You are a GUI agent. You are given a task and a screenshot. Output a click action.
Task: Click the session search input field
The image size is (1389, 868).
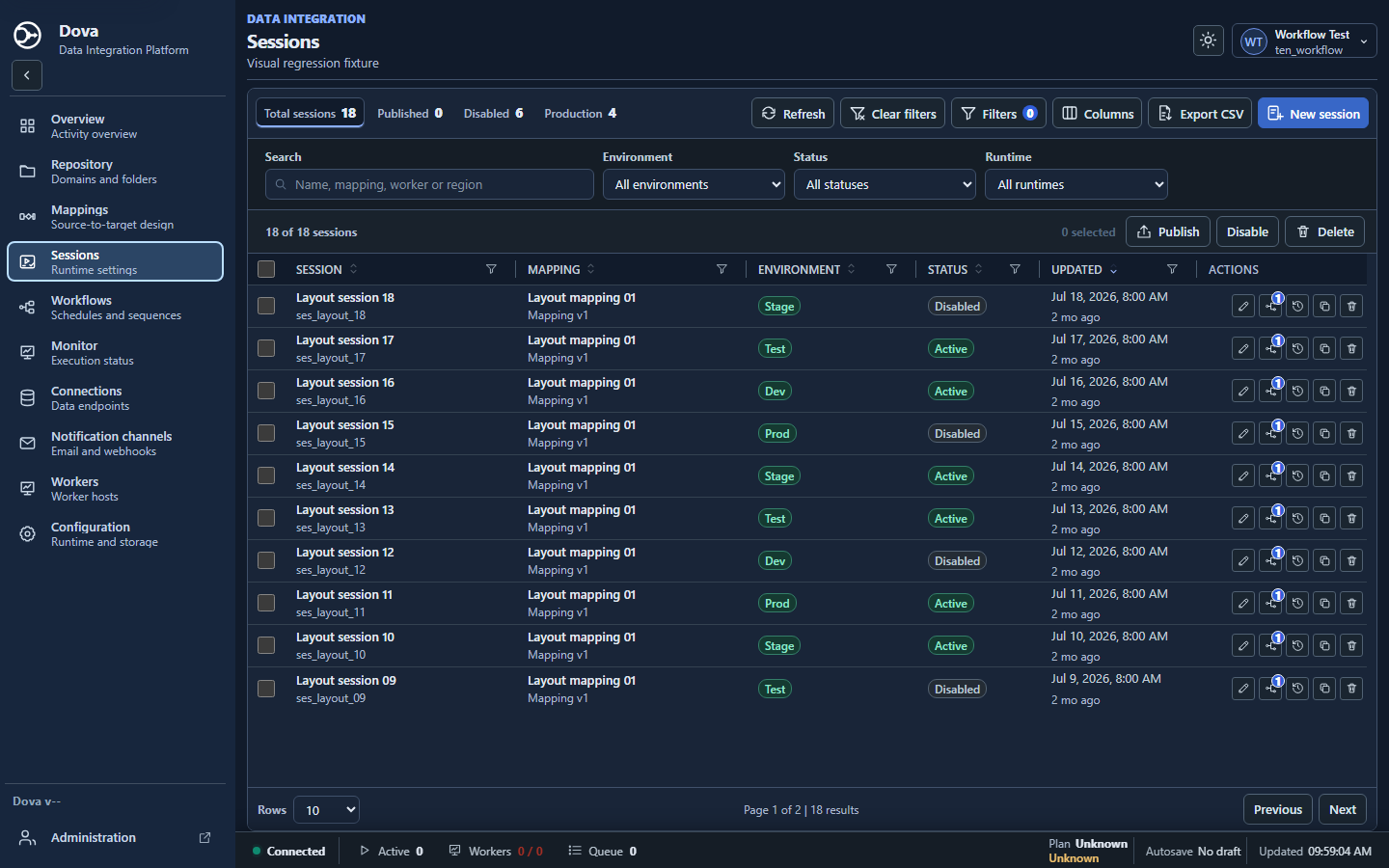click(429, 185)
